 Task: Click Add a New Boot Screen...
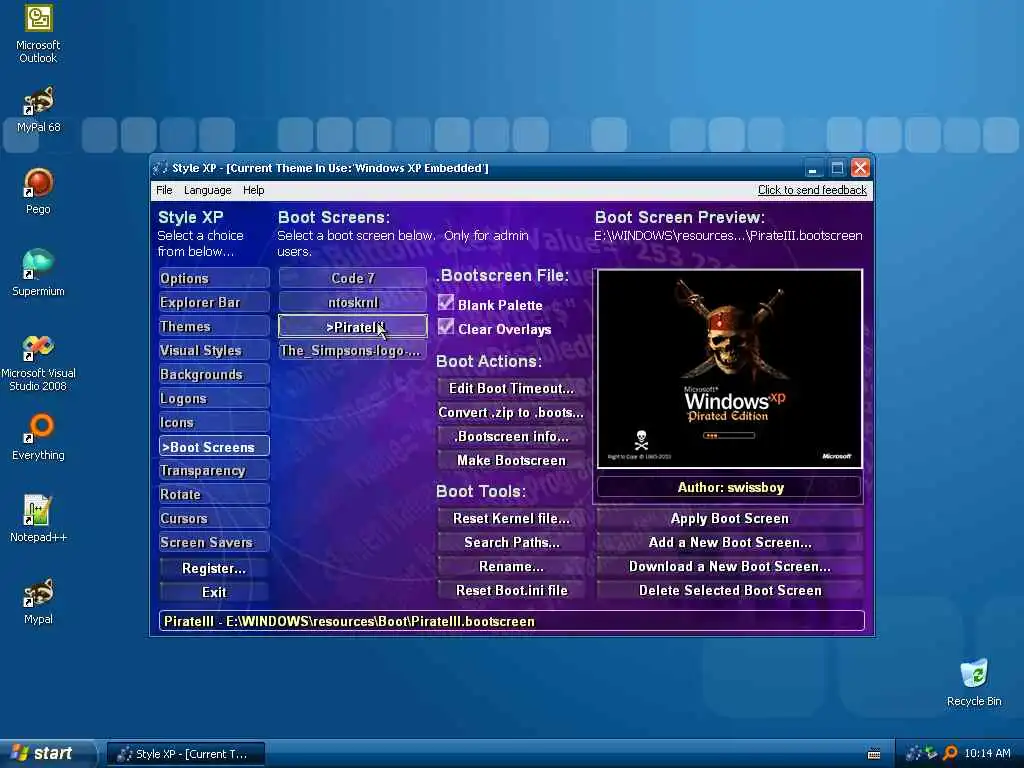[x=729, y=543]
